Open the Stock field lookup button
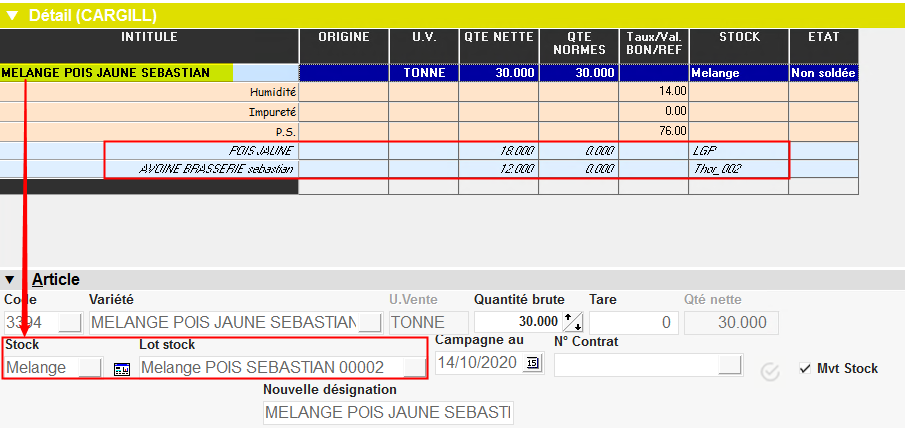 coord(90,367)
